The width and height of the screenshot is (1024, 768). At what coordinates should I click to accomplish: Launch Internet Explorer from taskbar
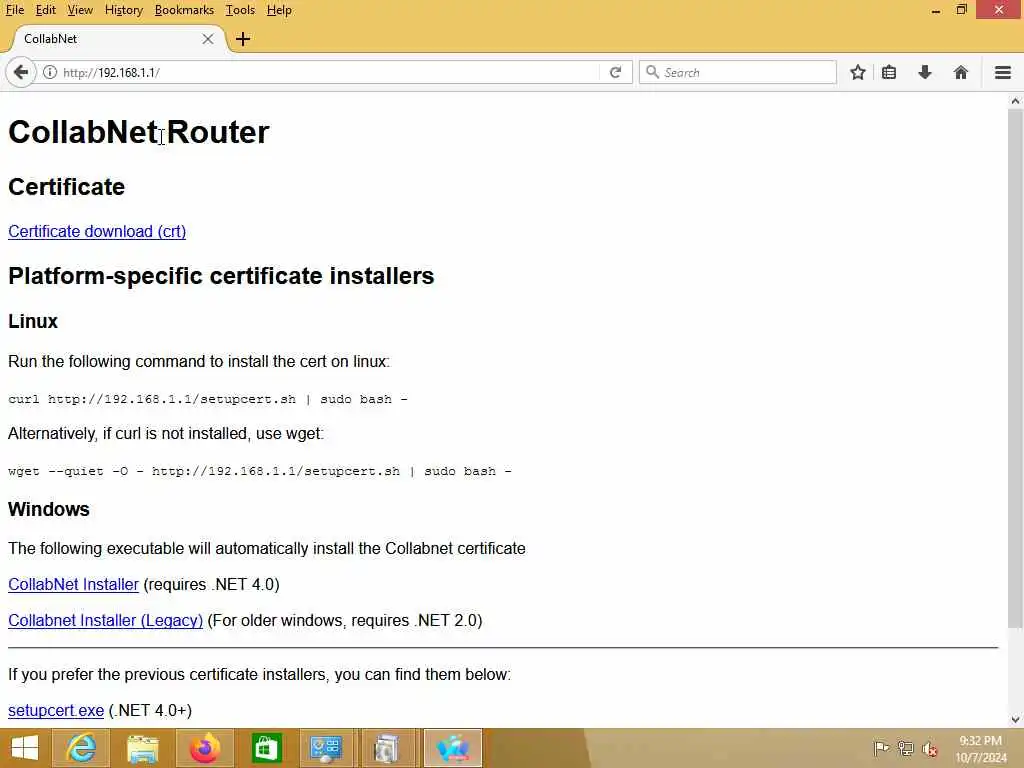[81, 748]
